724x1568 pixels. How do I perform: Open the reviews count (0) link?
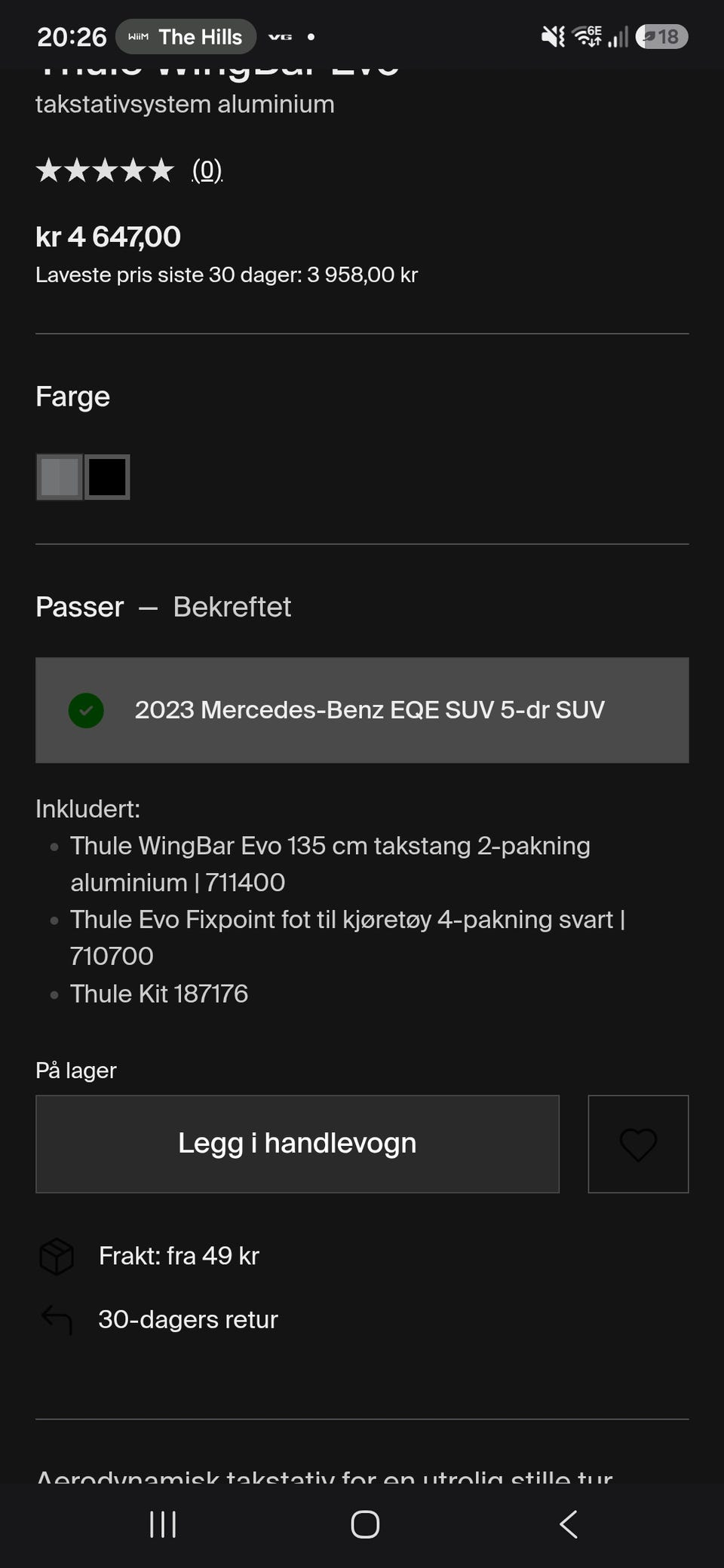click(207, 170)
